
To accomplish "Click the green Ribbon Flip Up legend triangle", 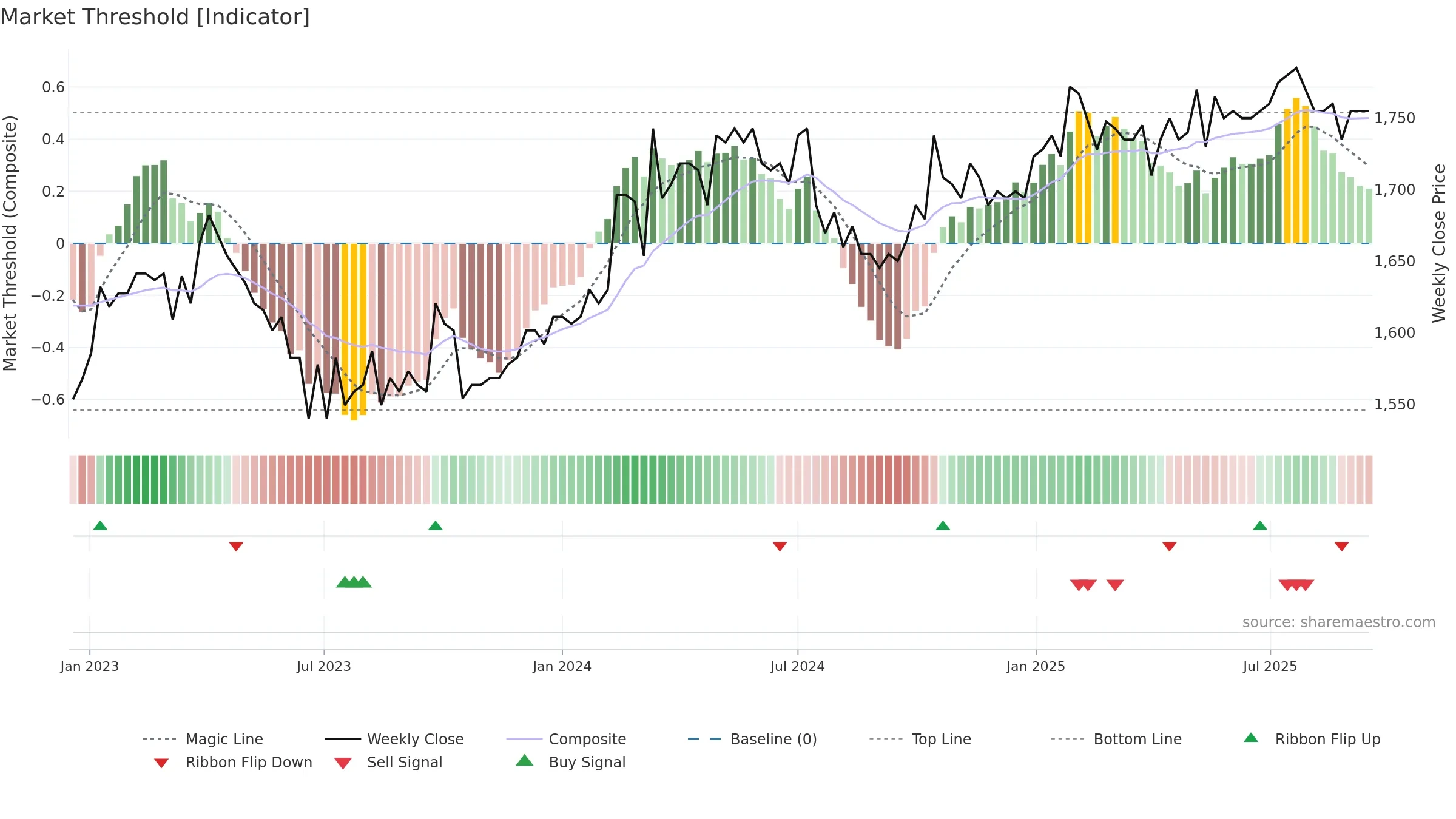I will coord(1251,738).
